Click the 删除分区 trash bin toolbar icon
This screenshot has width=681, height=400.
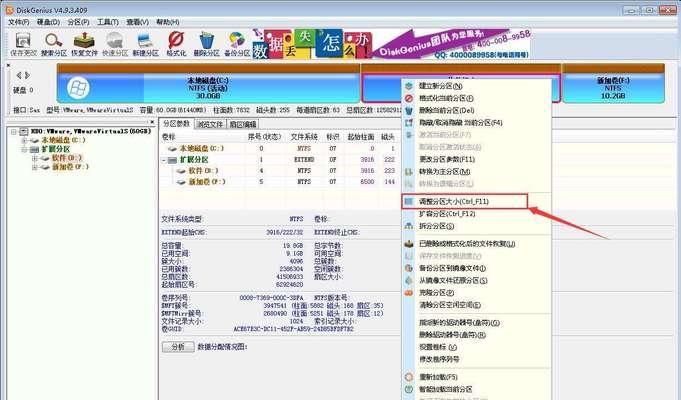[206, 44]
